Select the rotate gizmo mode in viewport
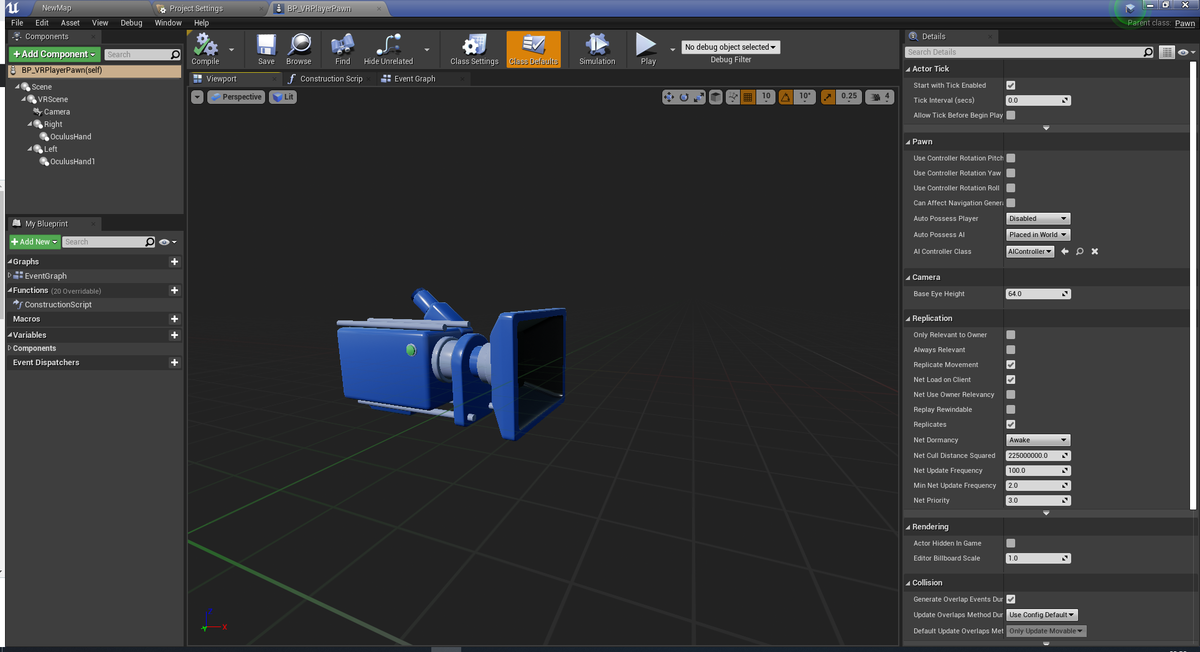Viewport: 1200px width, 652px height. 684,97
